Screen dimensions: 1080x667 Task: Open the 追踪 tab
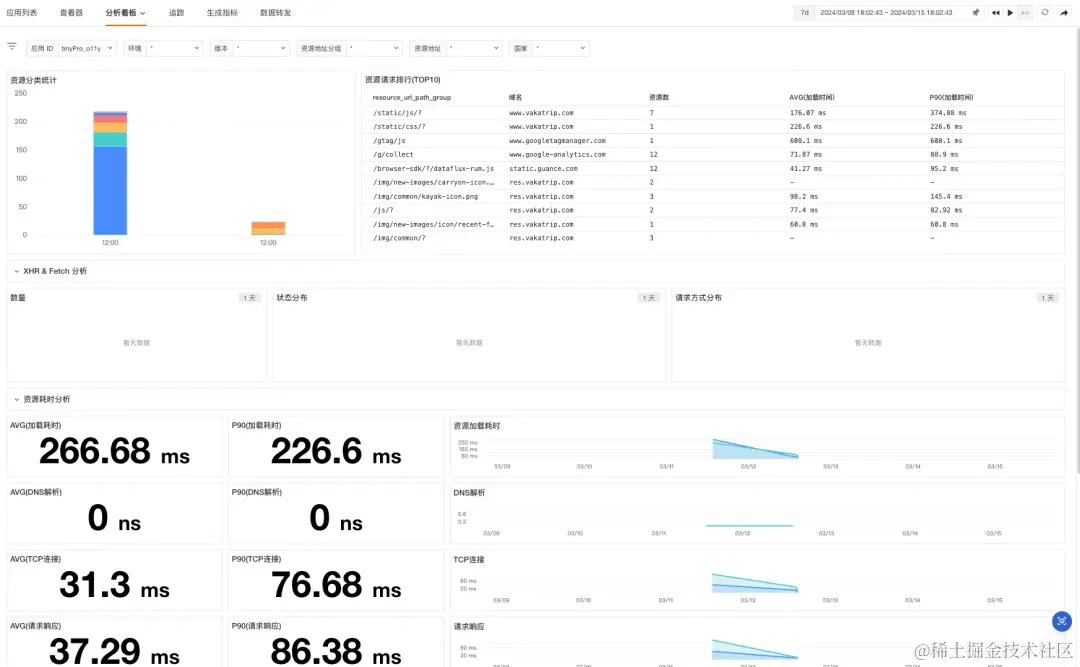click(x=176, y=12)
